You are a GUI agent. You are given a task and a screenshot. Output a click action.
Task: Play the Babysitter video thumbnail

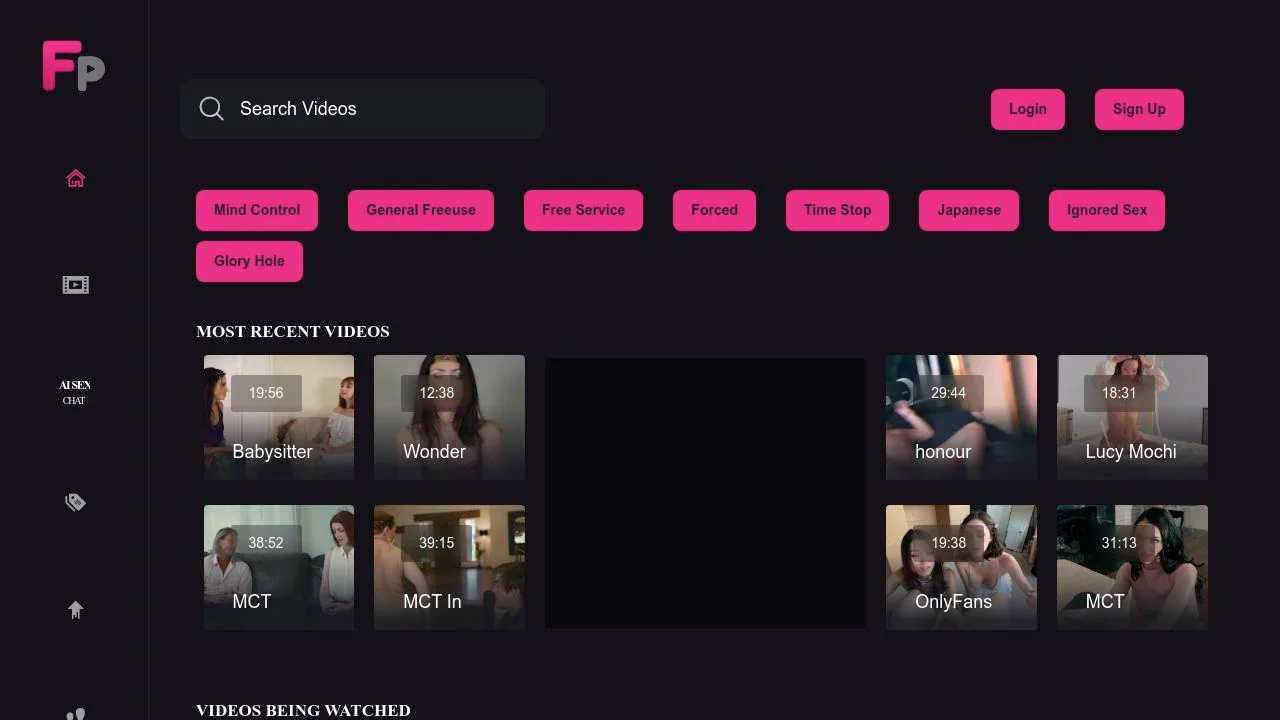click(x=278, y=417)
